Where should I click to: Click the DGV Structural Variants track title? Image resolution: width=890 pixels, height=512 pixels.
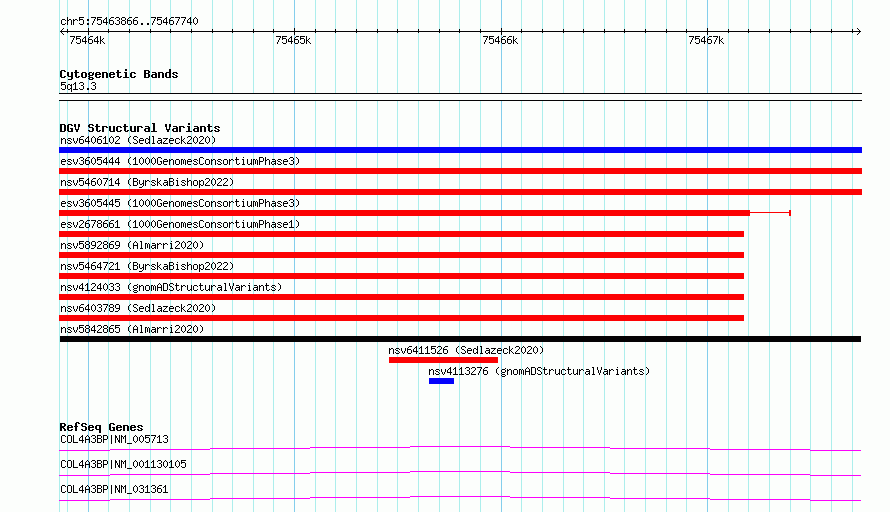140,128
